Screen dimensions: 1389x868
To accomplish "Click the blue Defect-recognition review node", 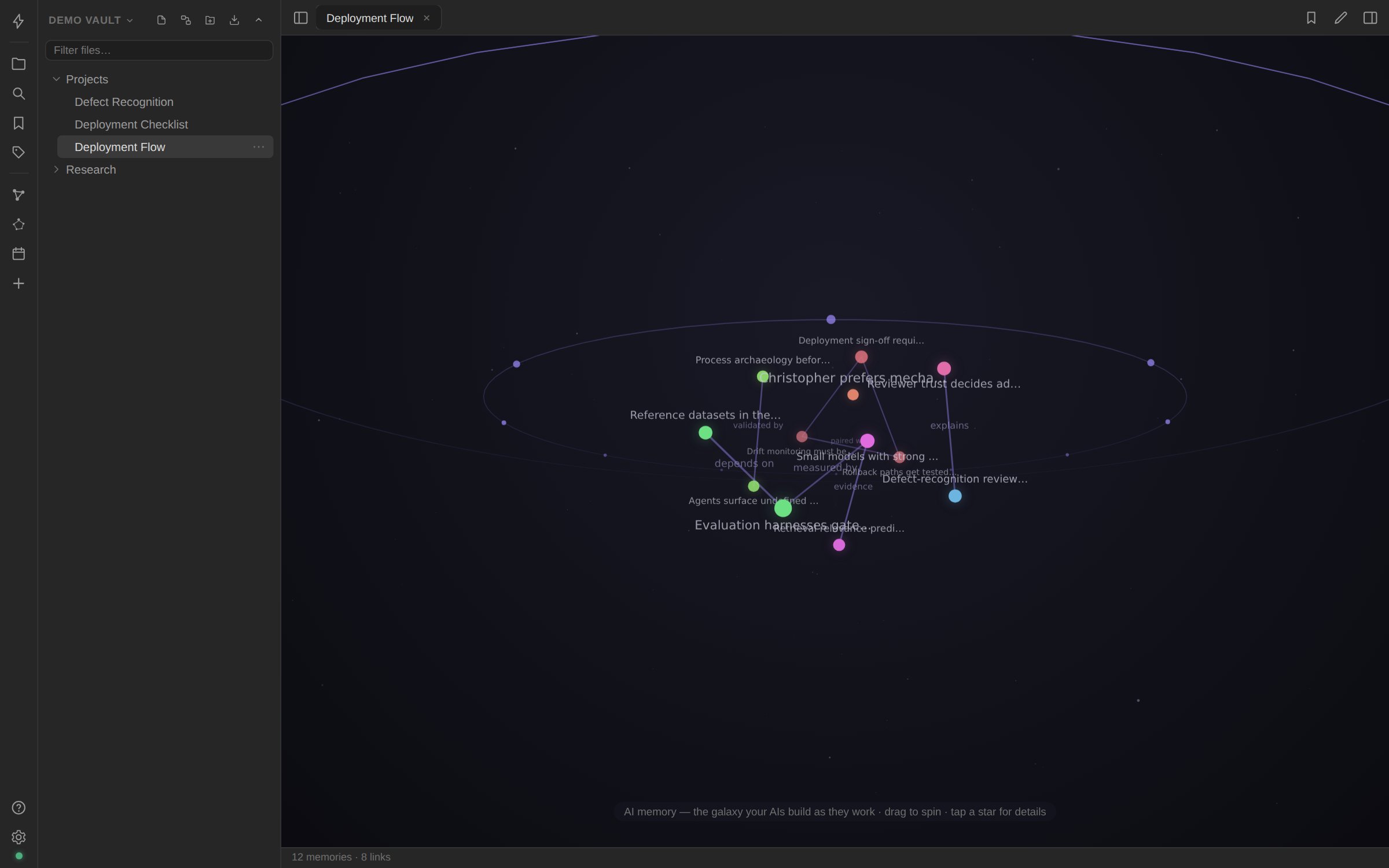I will tap(955, 496).
